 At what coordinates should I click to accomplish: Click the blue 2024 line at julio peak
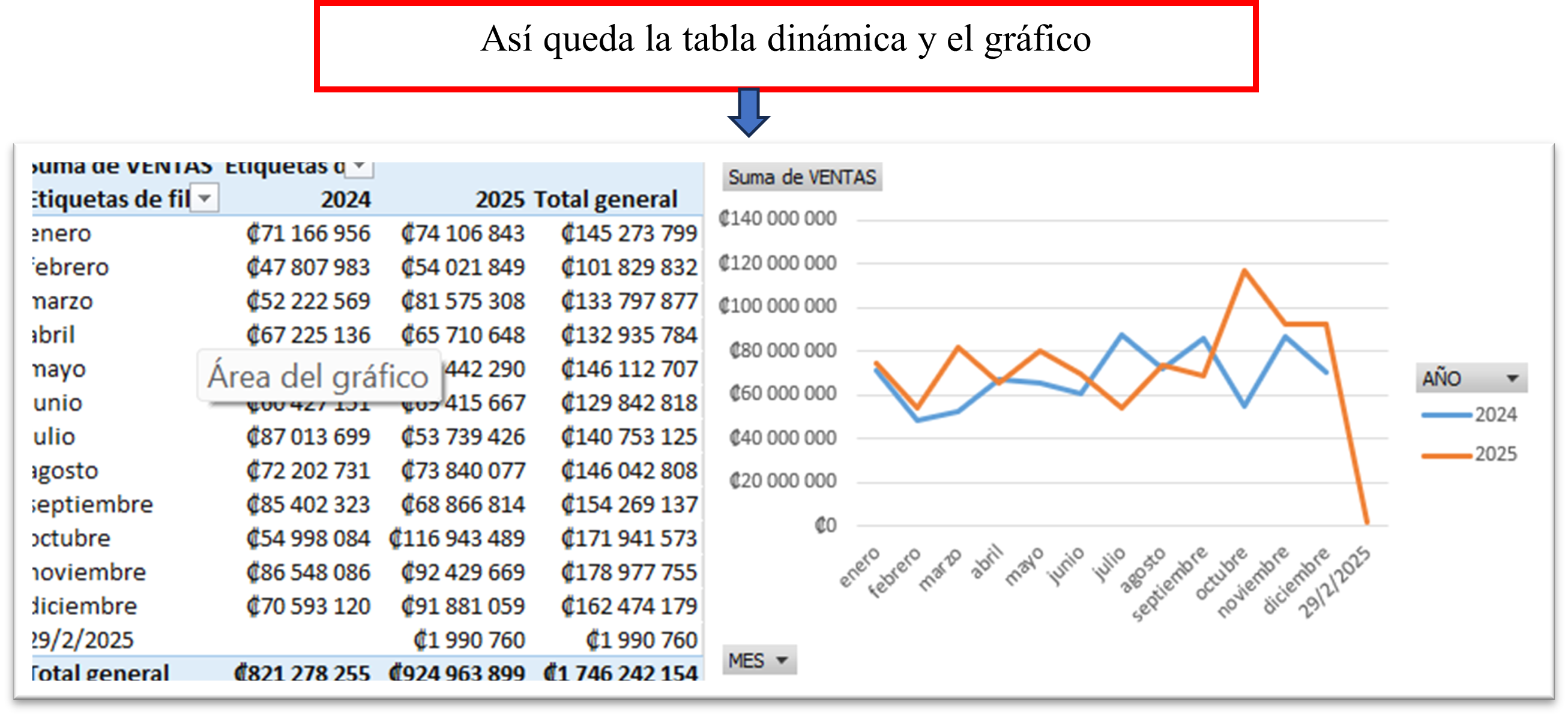(1121, 334)
